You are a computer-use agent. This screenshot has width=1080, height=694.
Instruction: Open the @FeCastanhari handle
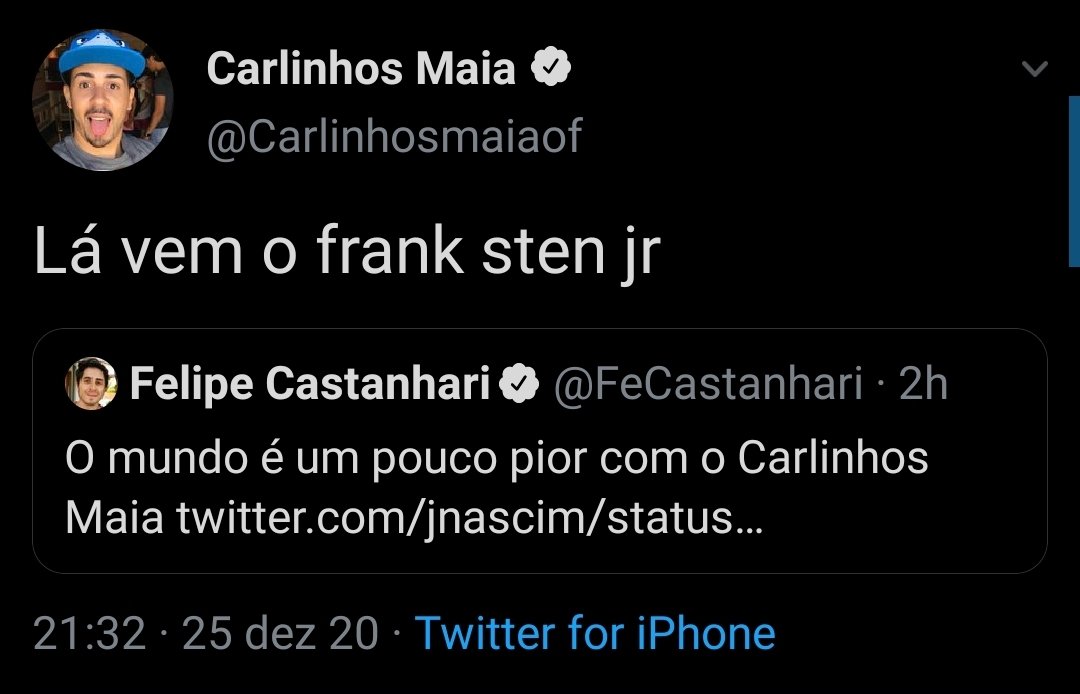click(x=708, y=384)
